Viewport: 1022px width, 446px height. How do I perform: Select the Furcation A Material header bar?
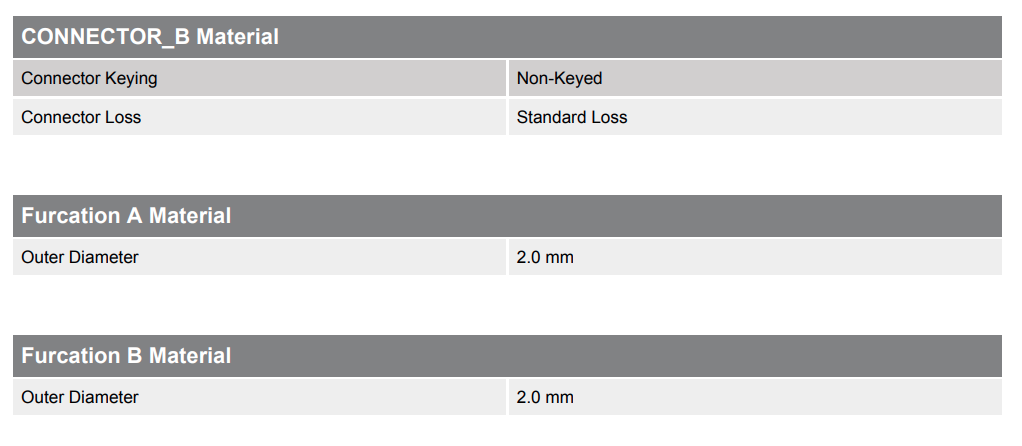(507, 216)
